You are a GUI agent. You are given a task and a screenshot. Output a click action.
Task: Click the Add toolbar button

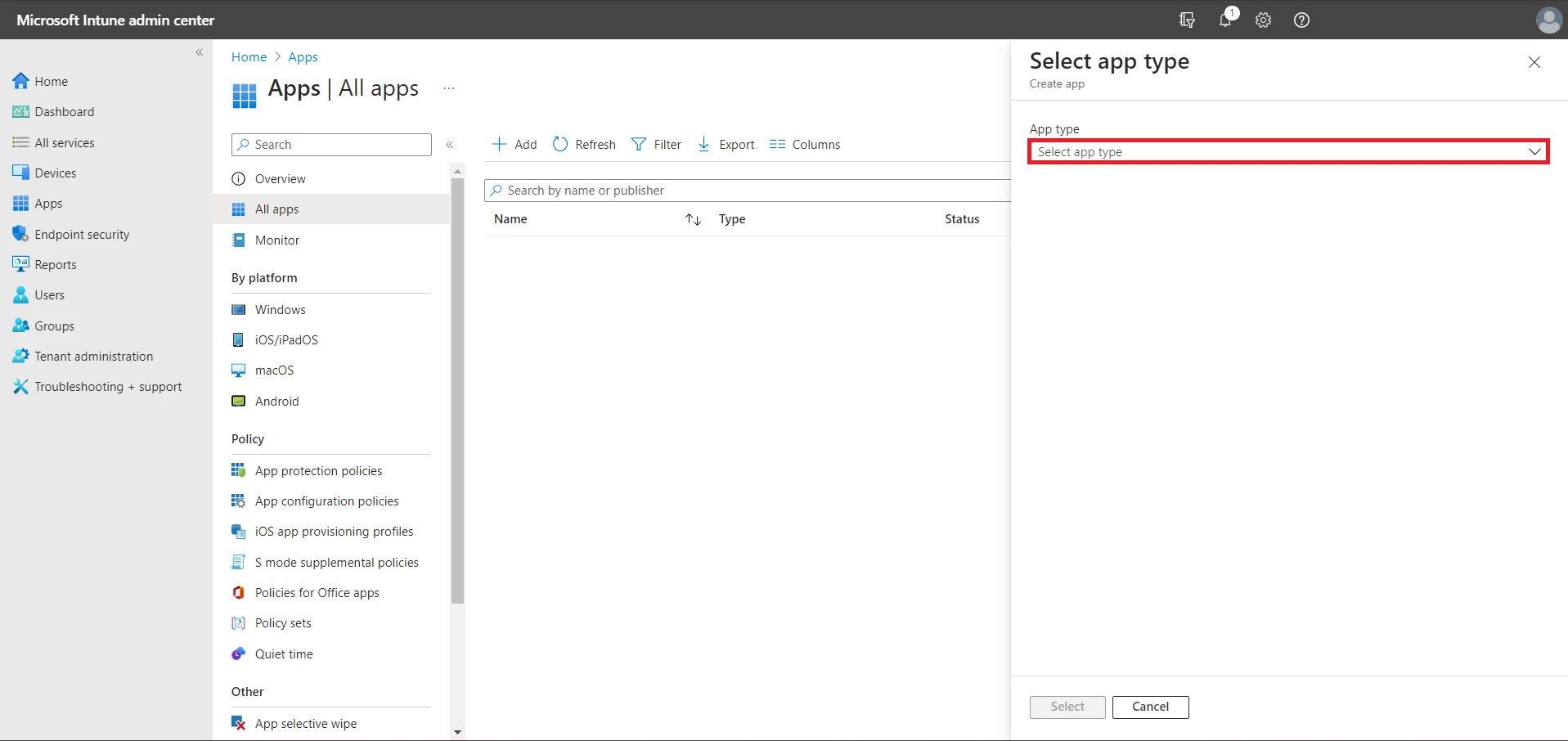click(x=514, y=145)
